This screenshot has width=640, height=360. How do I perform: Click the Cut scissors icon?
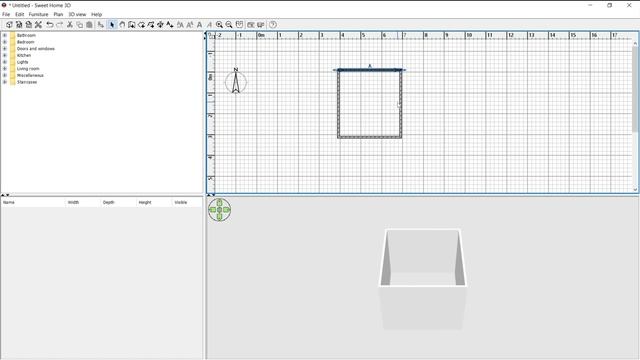point(70,25)
